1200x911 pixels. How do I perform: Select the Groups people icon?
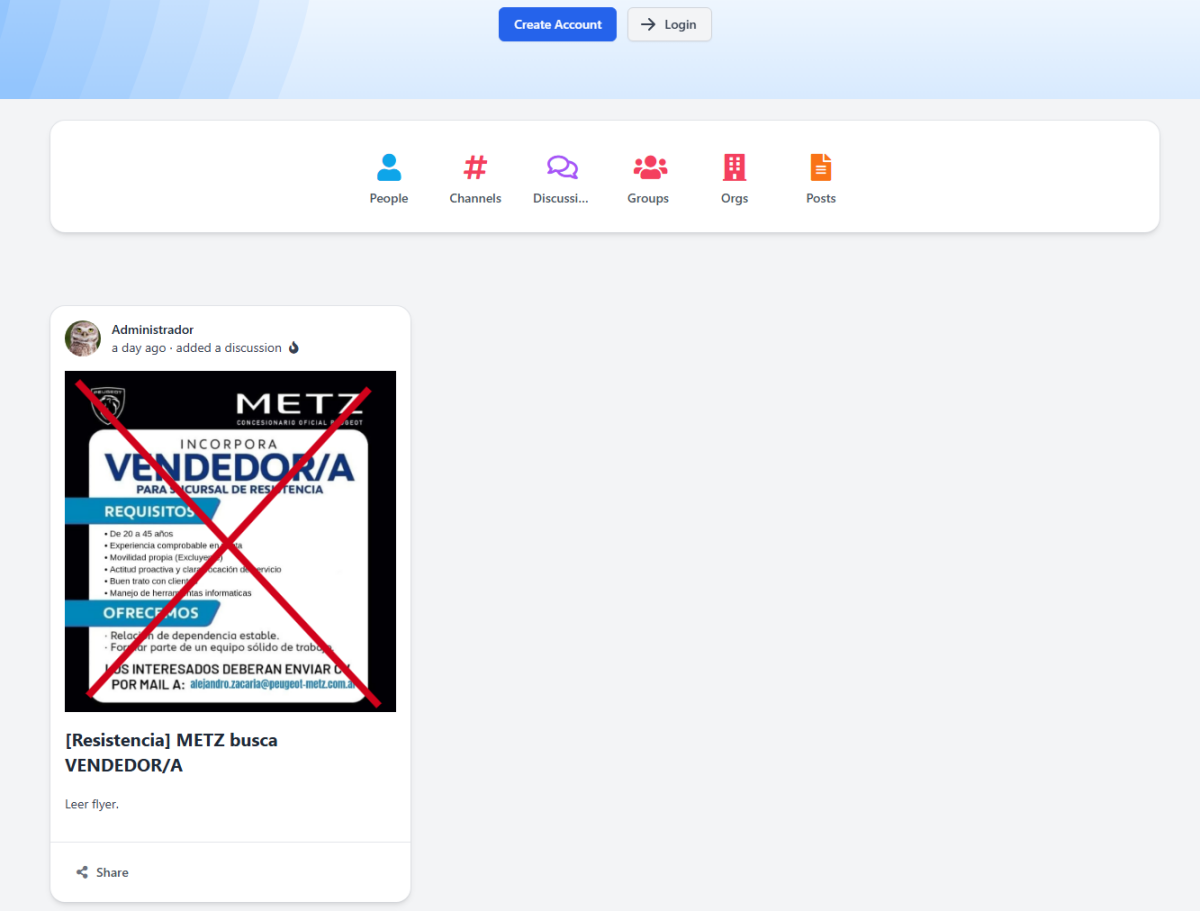click(x=649, y=167)
